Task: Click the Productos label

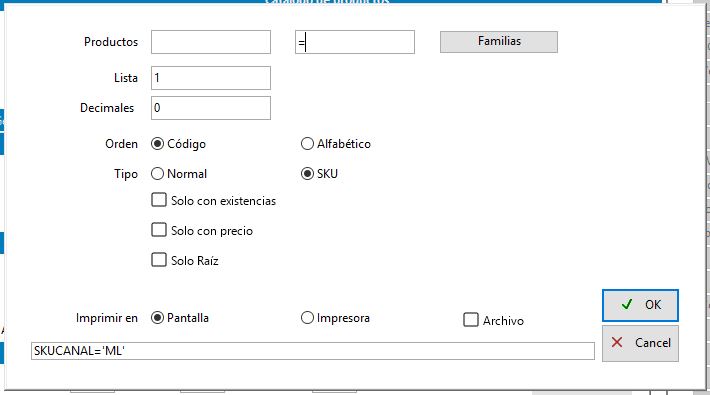Action: click(x=111, y=42)
